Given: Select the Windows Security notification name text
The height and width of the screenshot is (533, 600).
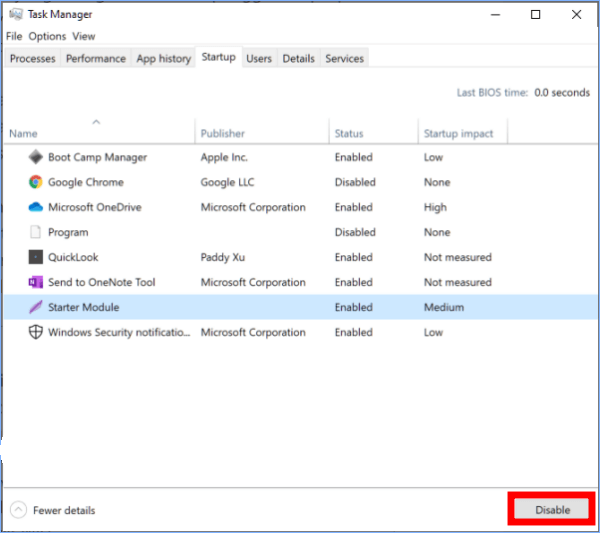Looking at the screenshot, I should (x=119, y=332).
